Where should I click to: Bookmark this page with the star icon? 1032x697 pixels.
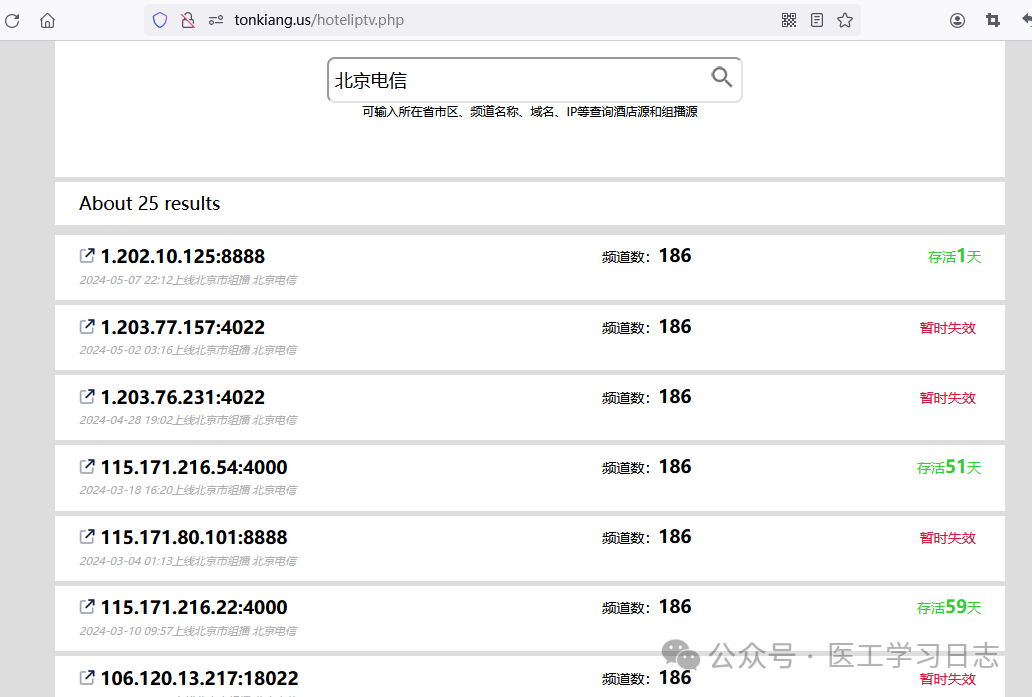tap(845, 20)
